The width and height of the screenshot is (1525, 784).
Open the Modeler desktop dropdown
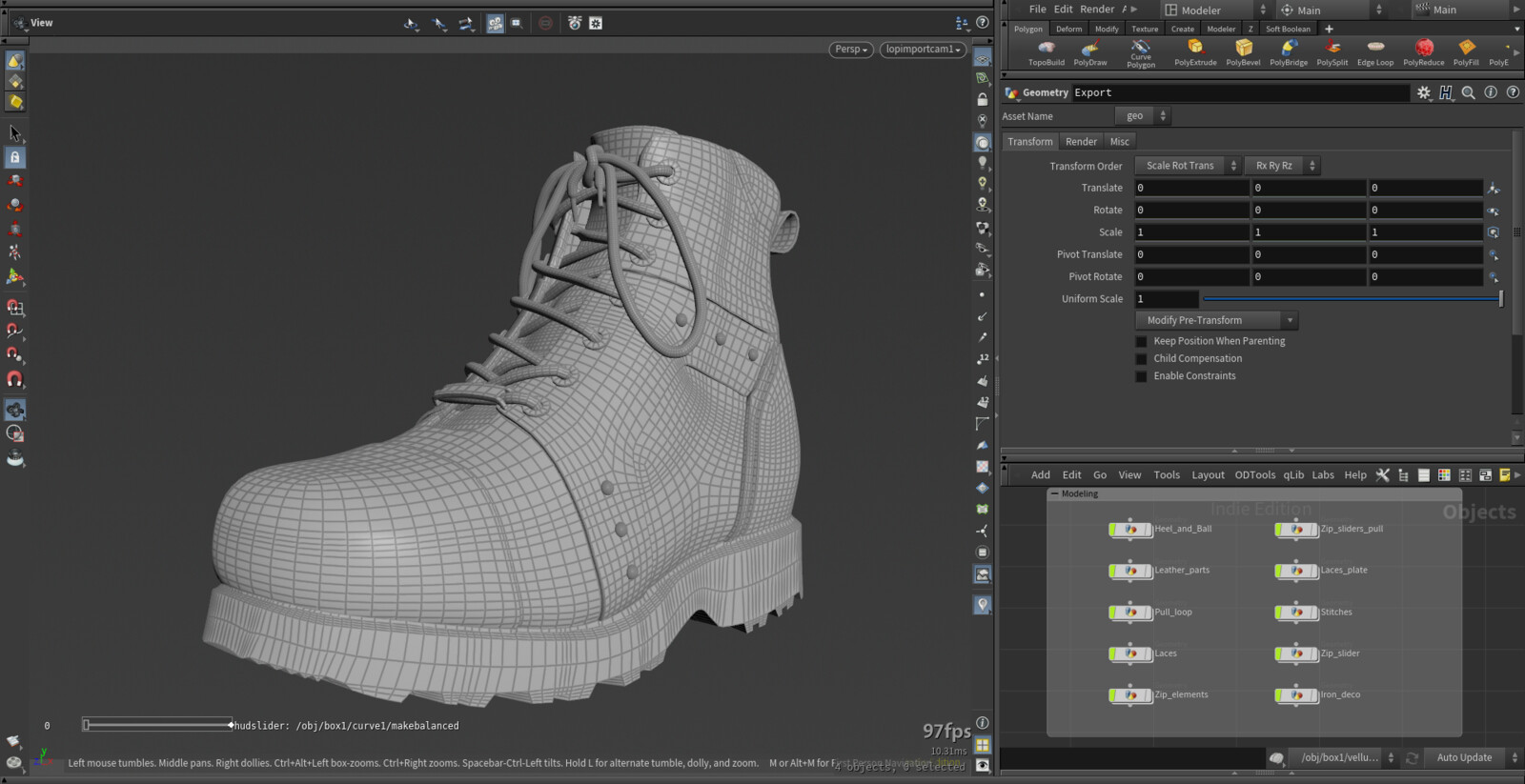coord(1216,10)
